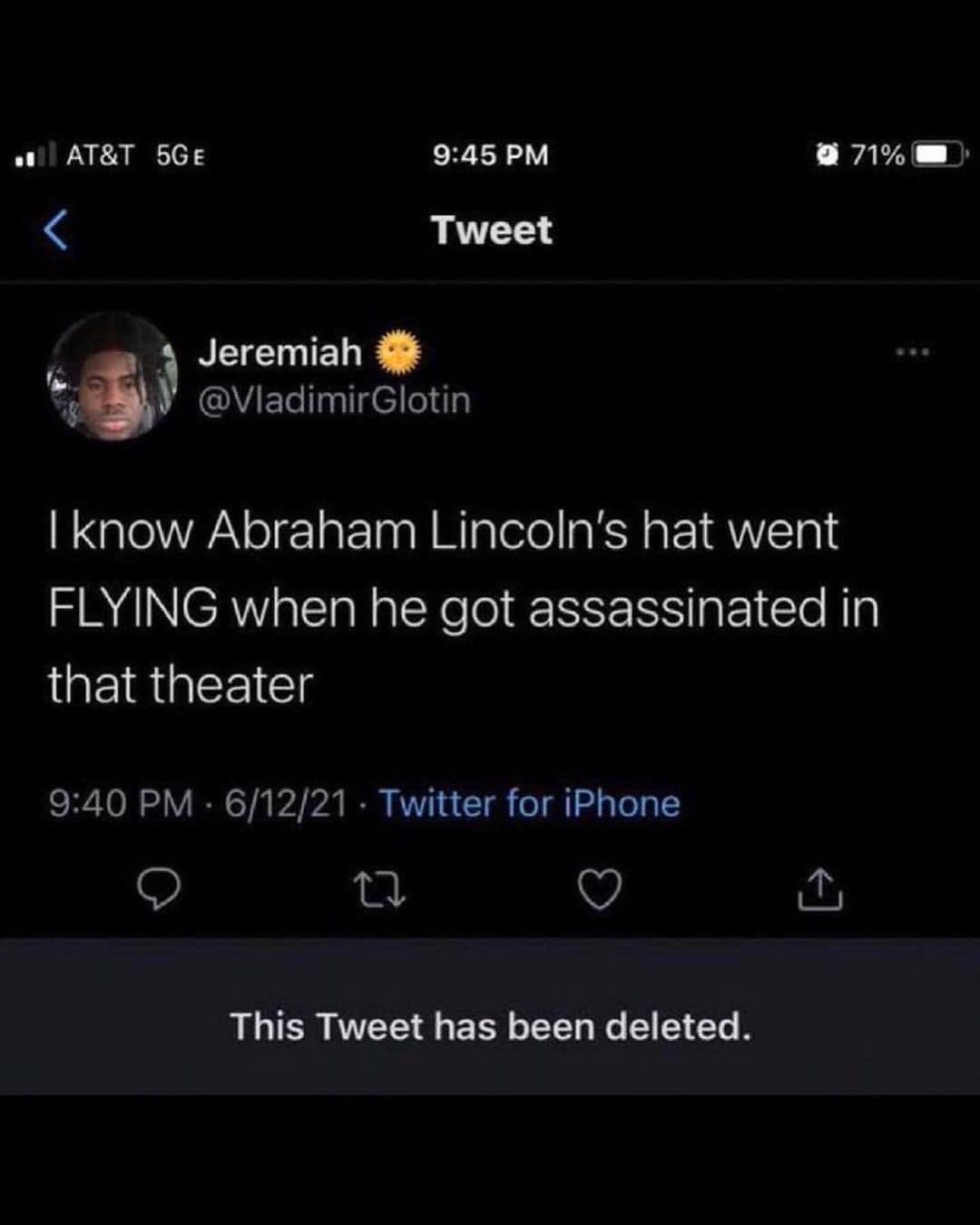Image resolution: width=980 pixels, height=1225 pixels.
Task: Tap the cellular signal bars icon
Action: tap(36, 156)
